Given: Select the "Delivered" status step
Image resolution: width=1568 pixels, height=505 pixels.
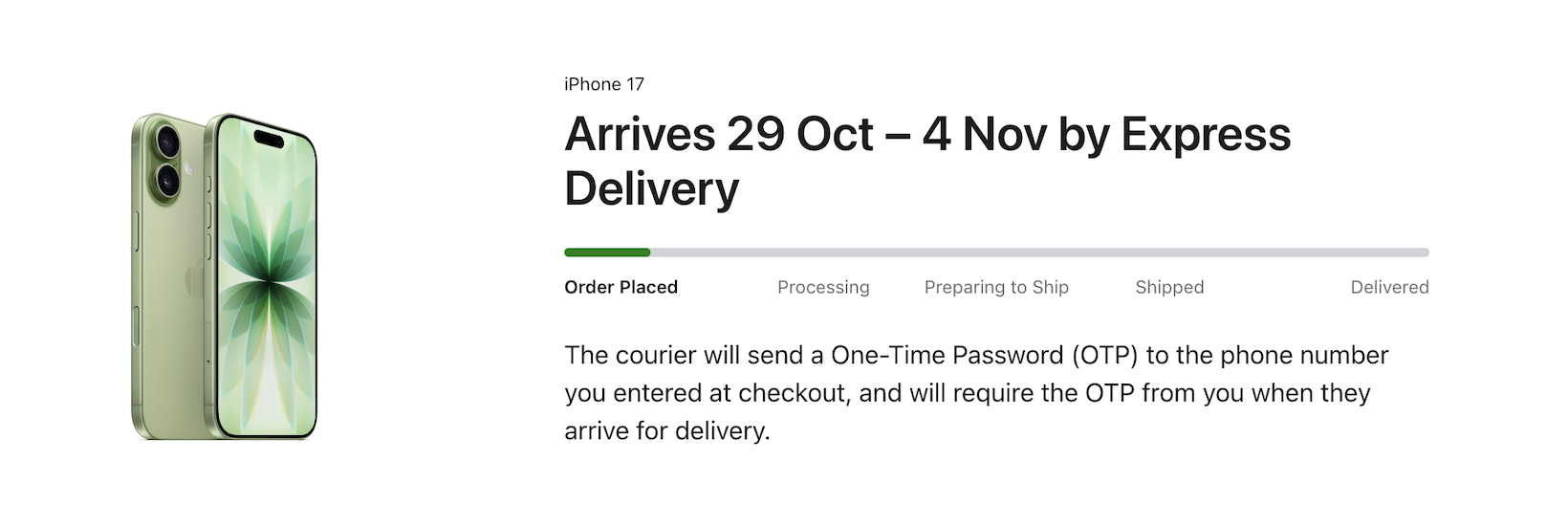Looking at the screenshot, I should 1389,287.
